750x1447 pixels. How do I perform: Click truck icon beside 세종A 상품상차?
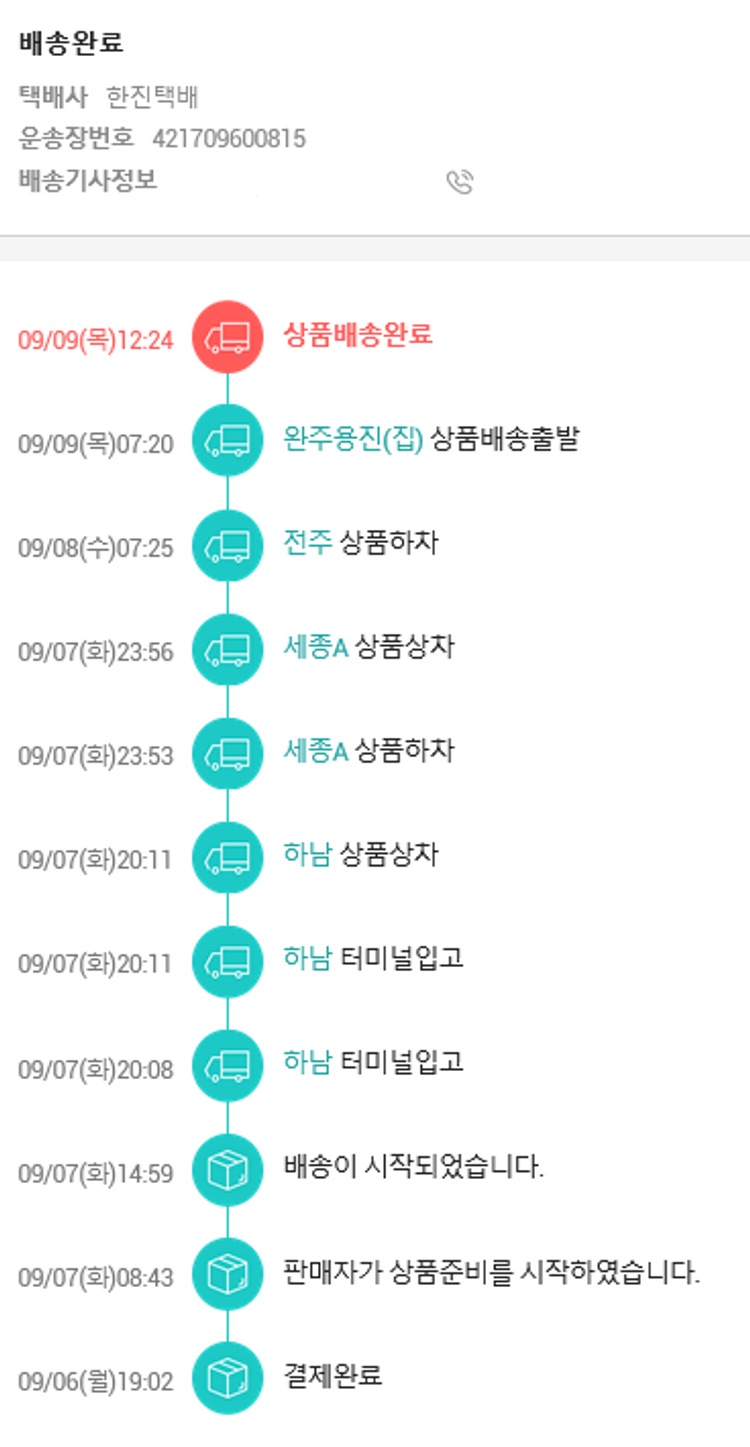point(227,649)
